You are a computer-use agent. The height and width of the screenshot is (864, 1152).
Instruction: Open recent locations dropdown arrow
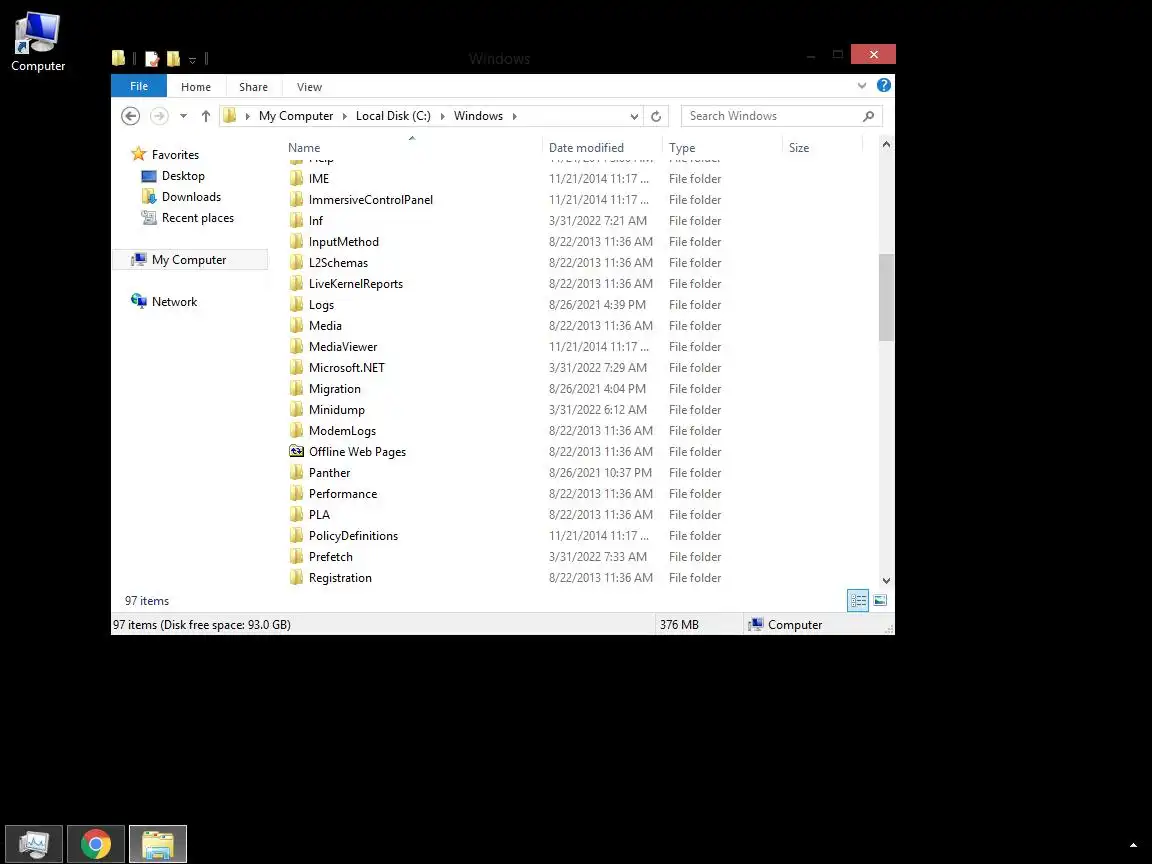[x=183, y=116]
